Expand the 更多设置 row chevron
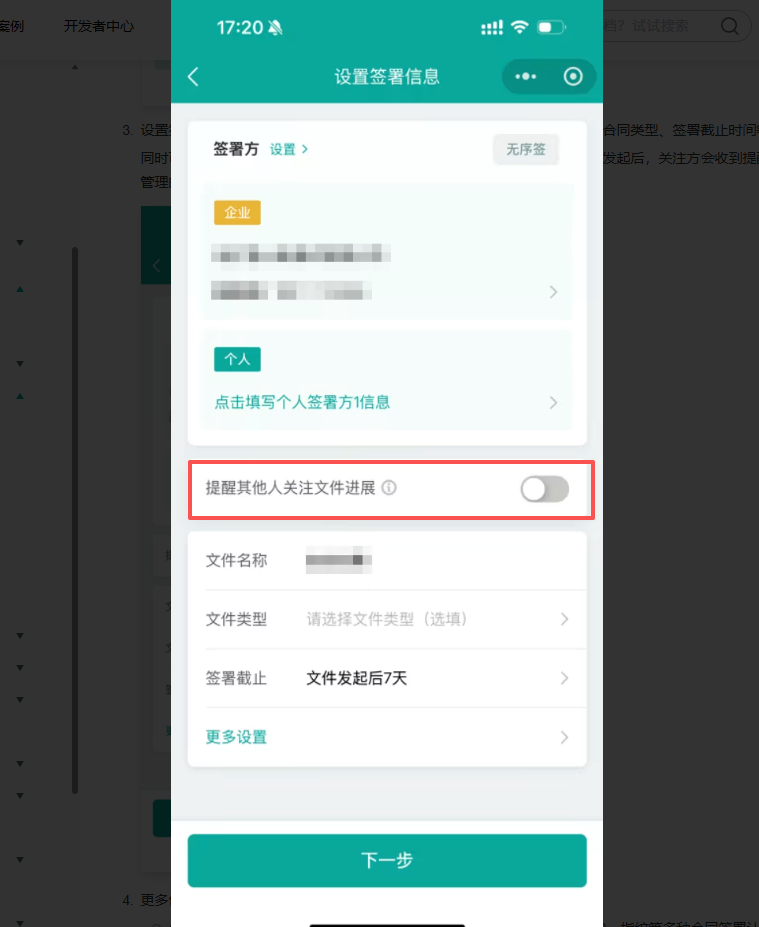759x927 pixels. point(565,737)
